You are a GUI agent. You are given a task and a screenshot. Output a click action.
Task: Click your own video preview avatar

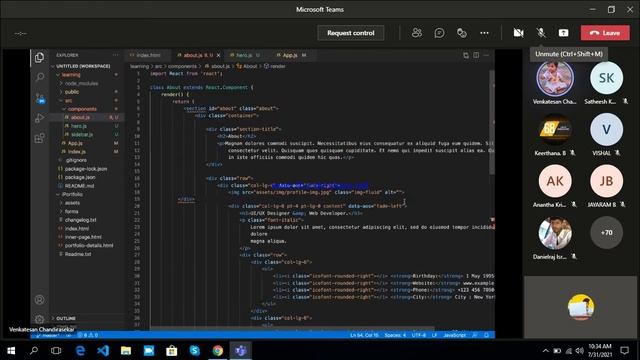[580, 307]
